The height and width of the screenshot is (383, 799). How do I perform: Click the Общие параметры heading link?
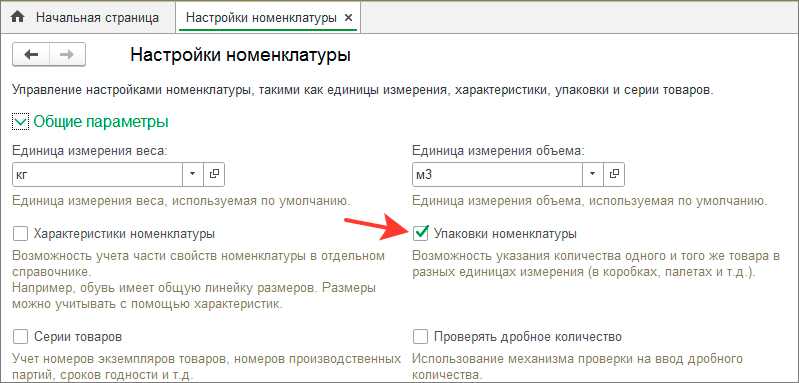[x=101, y=122]
